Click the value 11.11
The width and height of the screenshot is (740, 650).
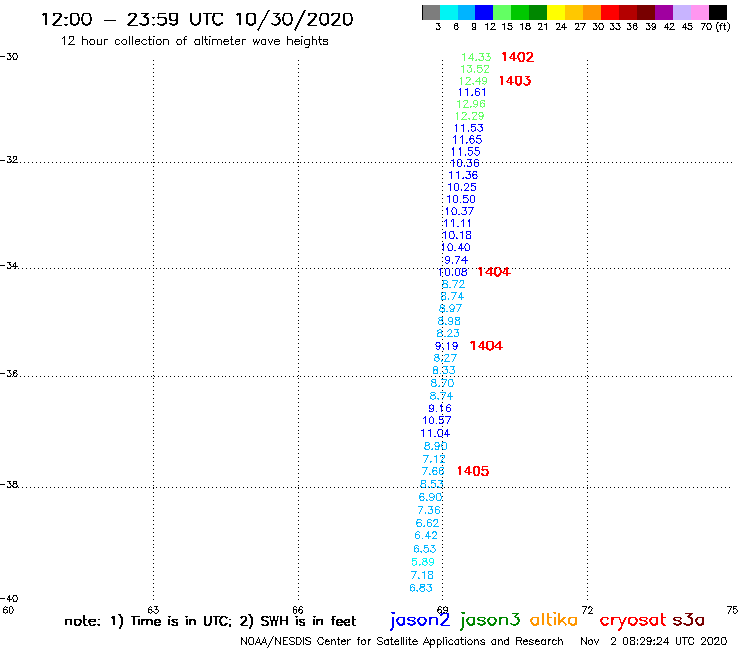pos(457,224)
